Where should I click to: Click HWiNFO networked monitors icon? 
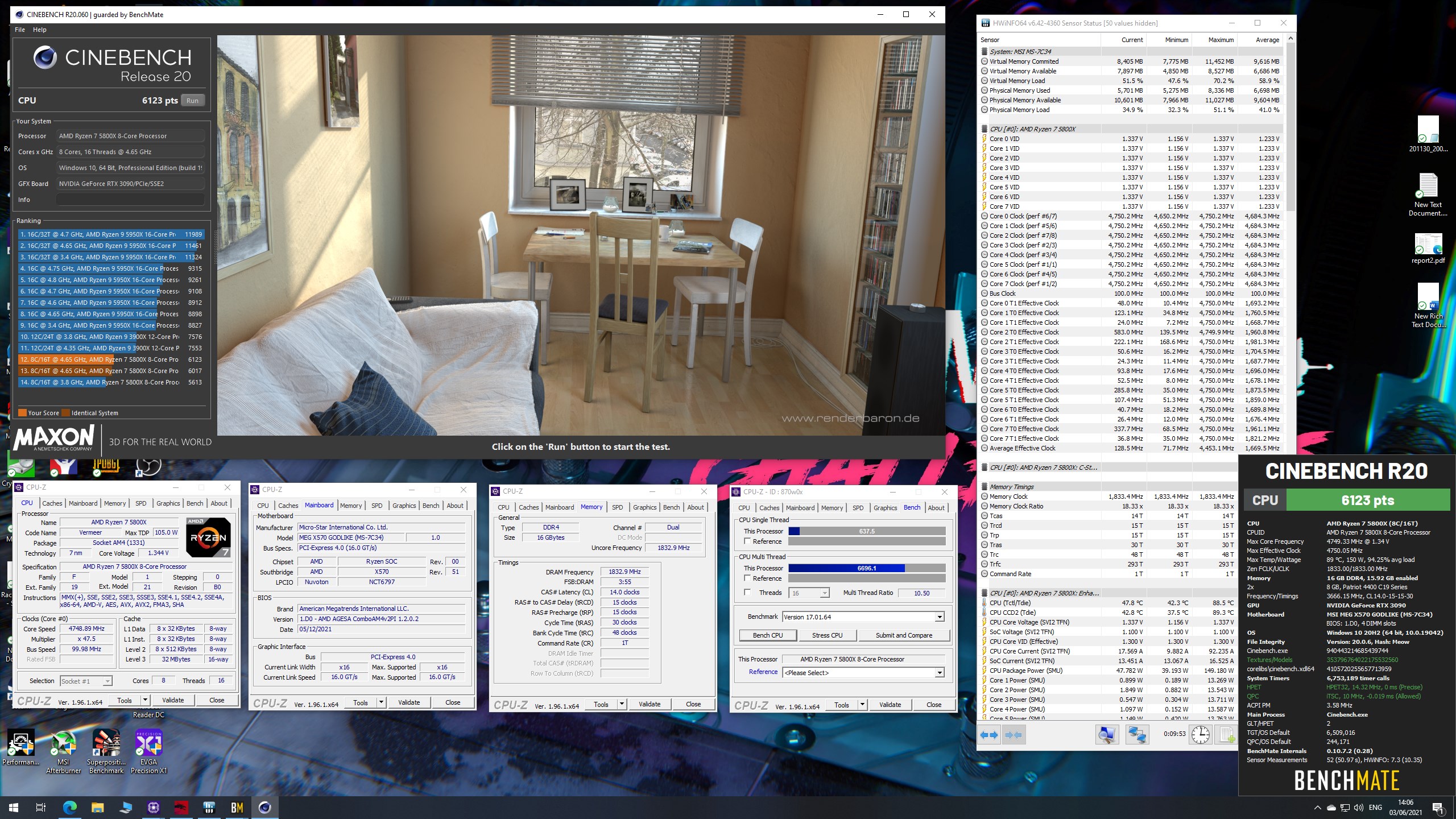click(1137, 735)
